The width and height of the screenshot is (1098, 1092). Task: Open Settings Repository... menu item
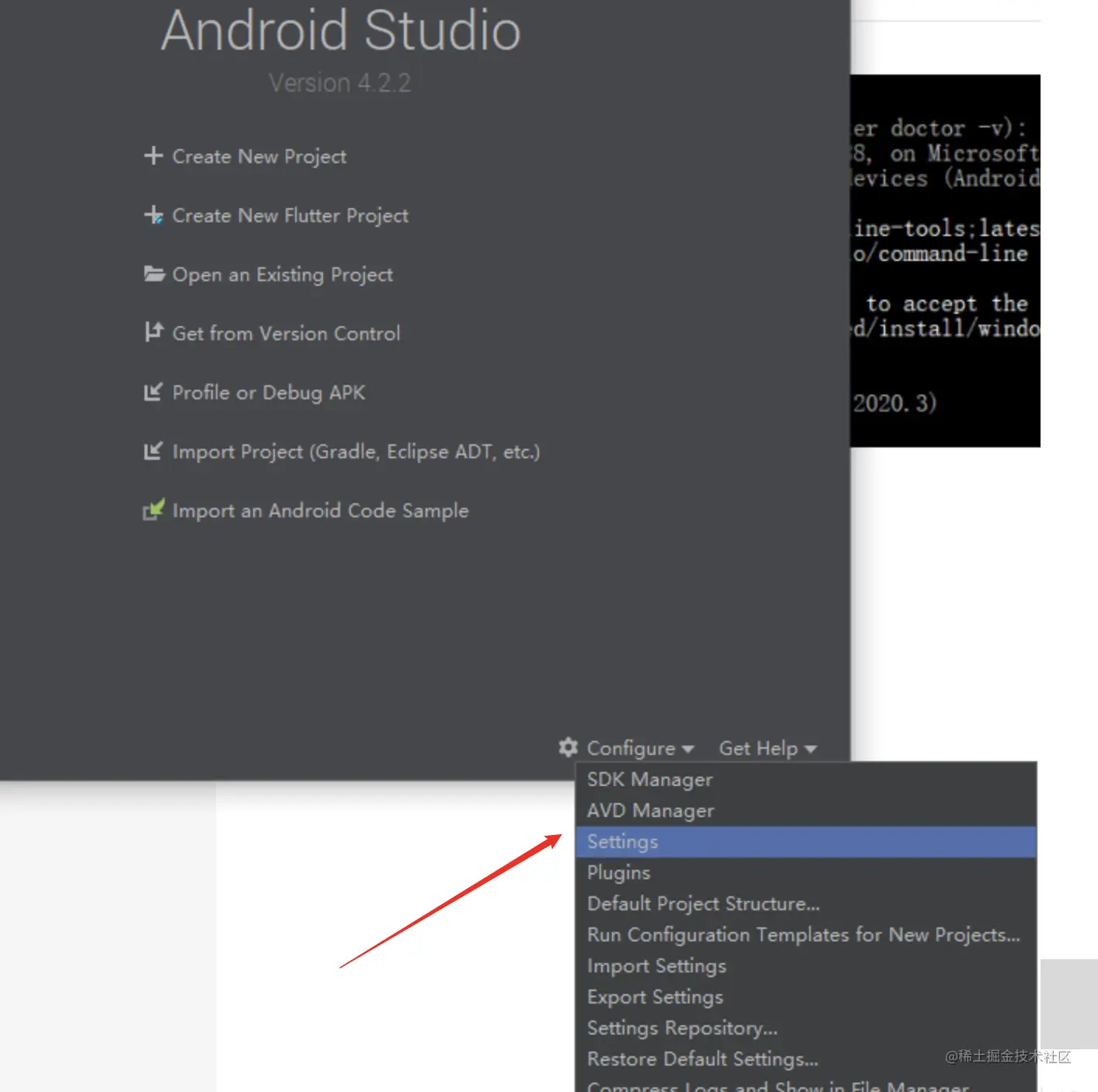click(x=806, y=1028)
